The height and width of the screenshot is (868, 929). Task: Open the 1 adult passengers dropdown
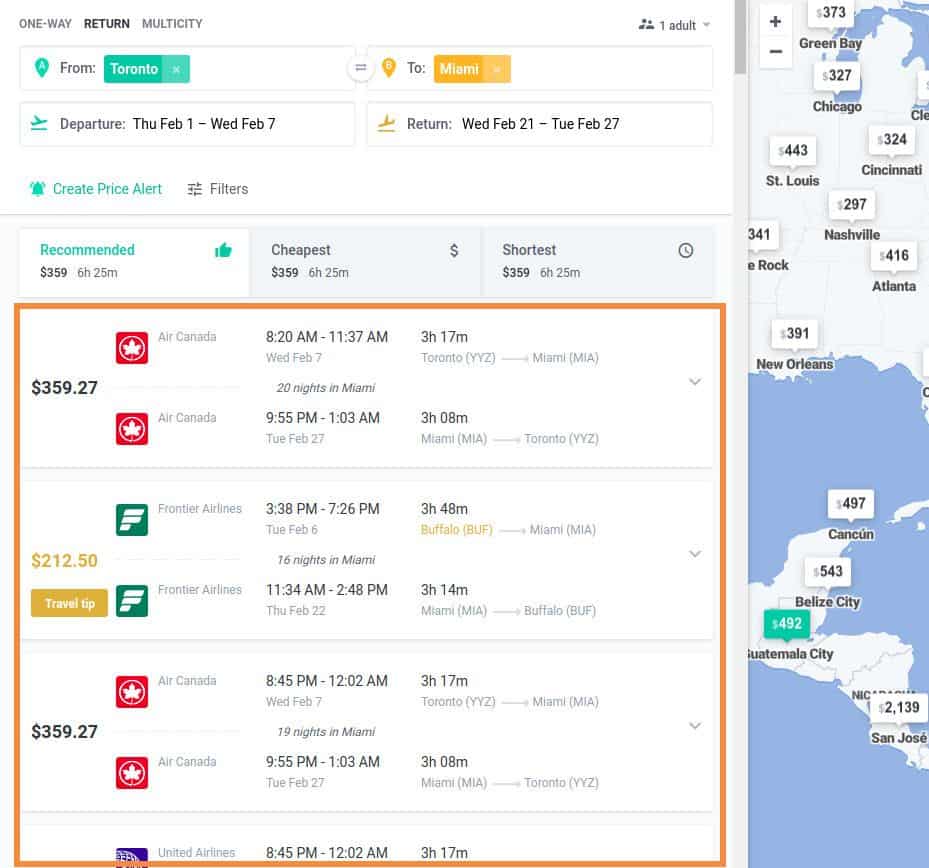click(674, 25)
